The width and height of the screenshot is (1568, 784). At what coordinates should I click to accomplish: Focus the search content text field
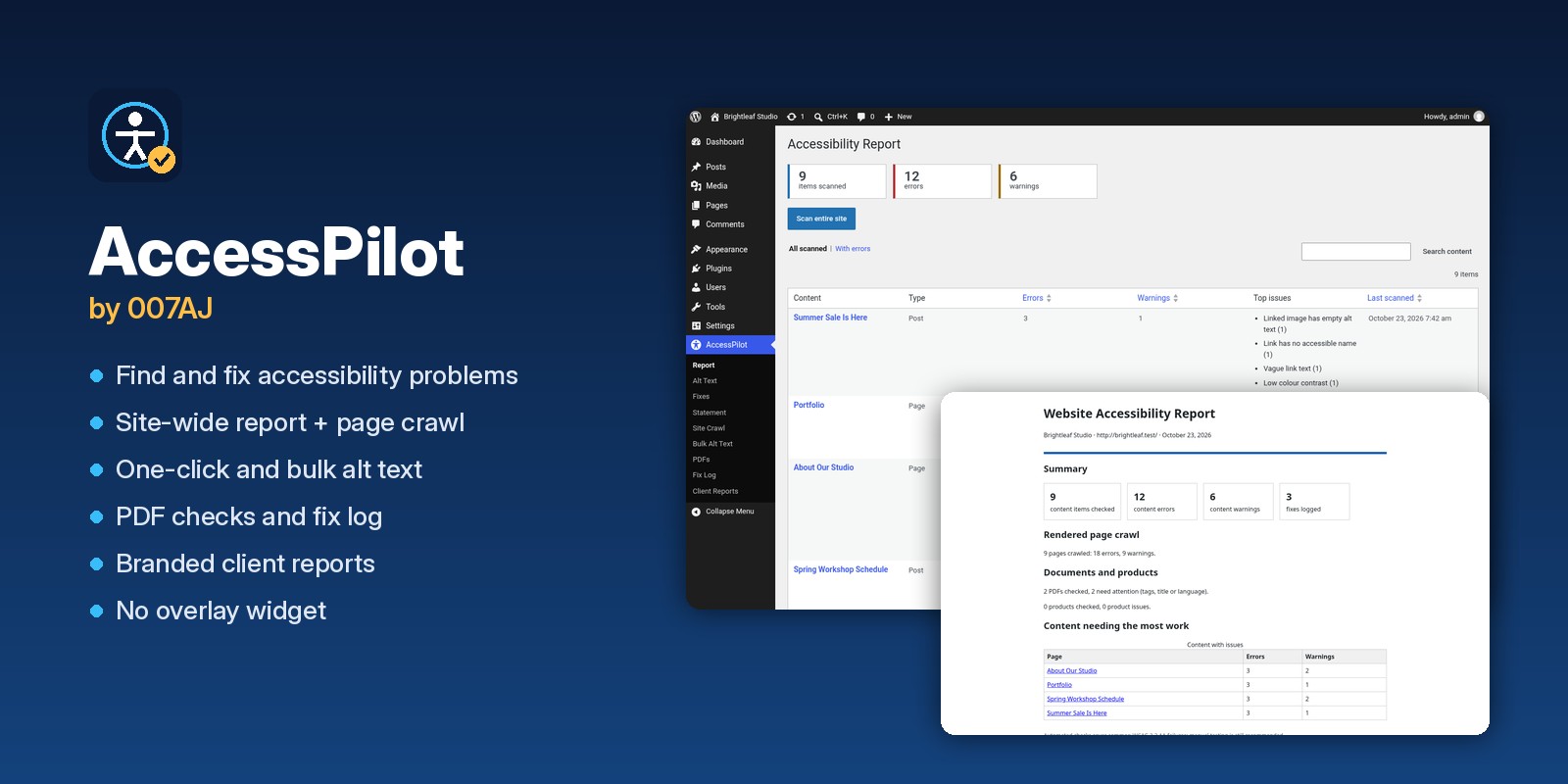pyautogui.click(x=1355, y=252)
